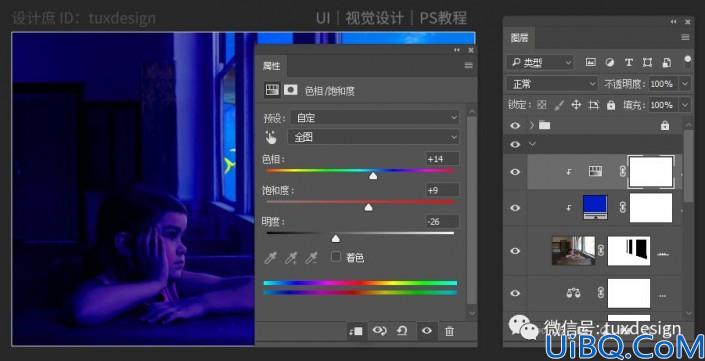Filter layers by pixel layer icon

pyautogui.click(x=591, y=62)
